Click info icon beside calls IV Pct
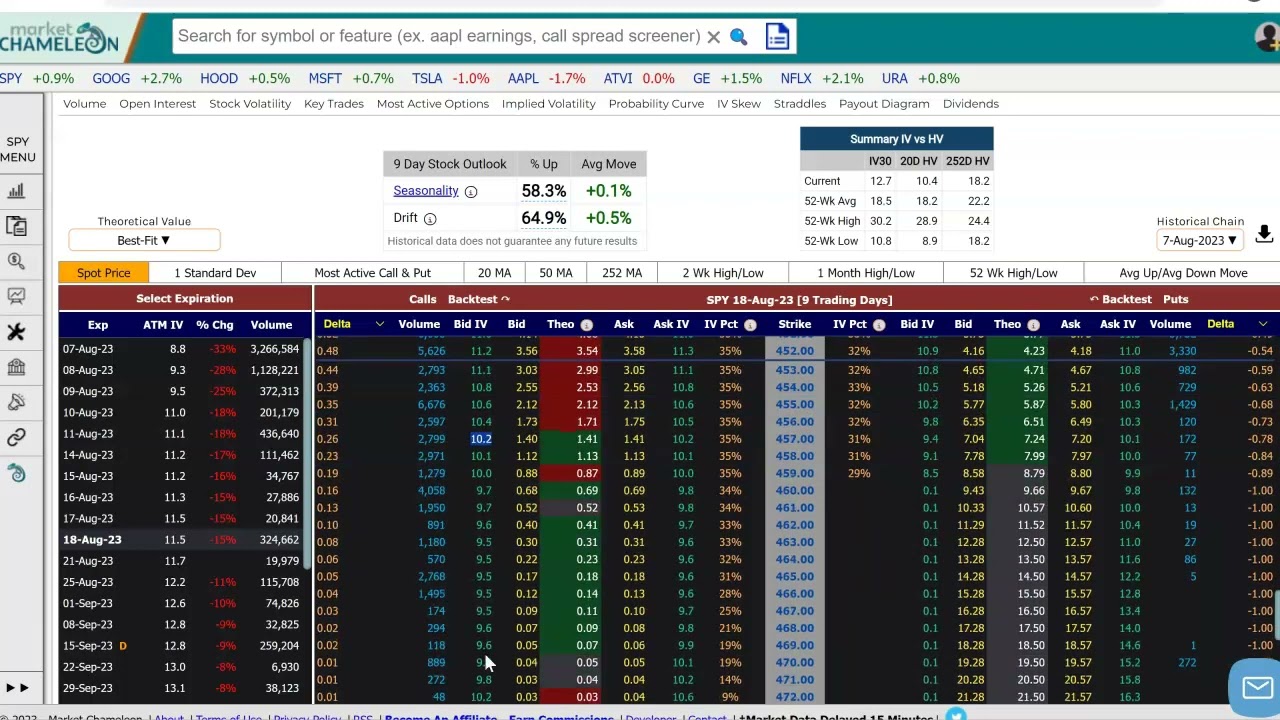1280x720 pixels. pyautogui.click(x=750, y=325)
